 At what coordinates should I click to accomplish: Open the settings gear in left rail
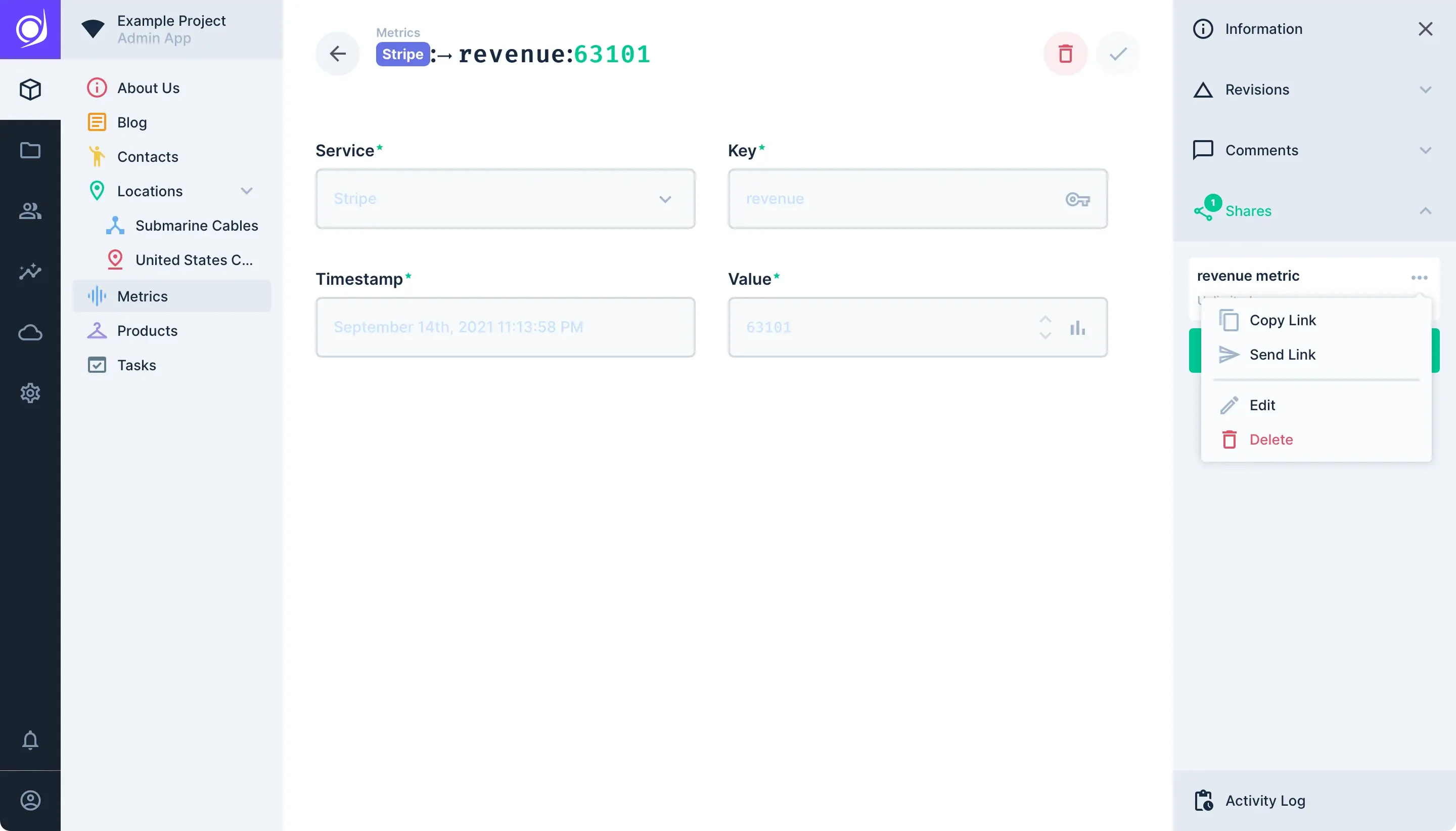(x=30, y=392)
